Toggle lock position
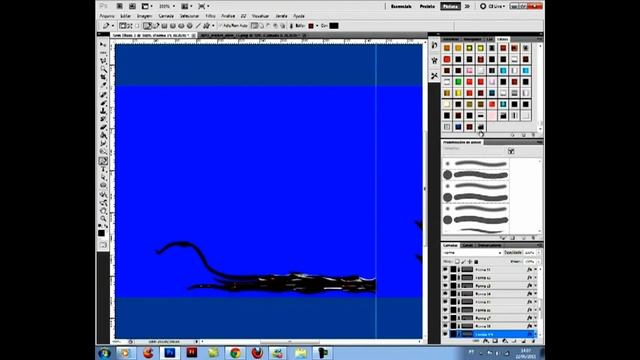The width and height of the screenshot is (640, 360). coord(470,262)
